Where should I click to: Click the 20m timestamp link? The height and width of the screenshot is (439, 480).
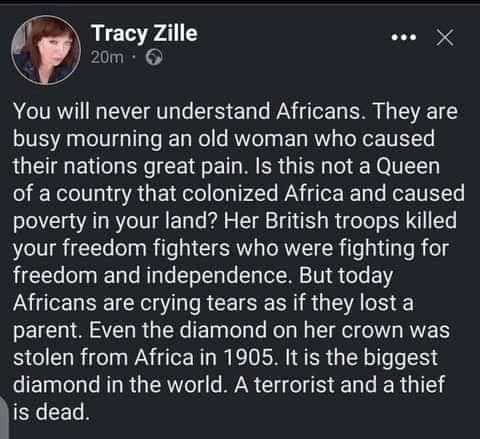pyautogui.click(x=107, y=58)
